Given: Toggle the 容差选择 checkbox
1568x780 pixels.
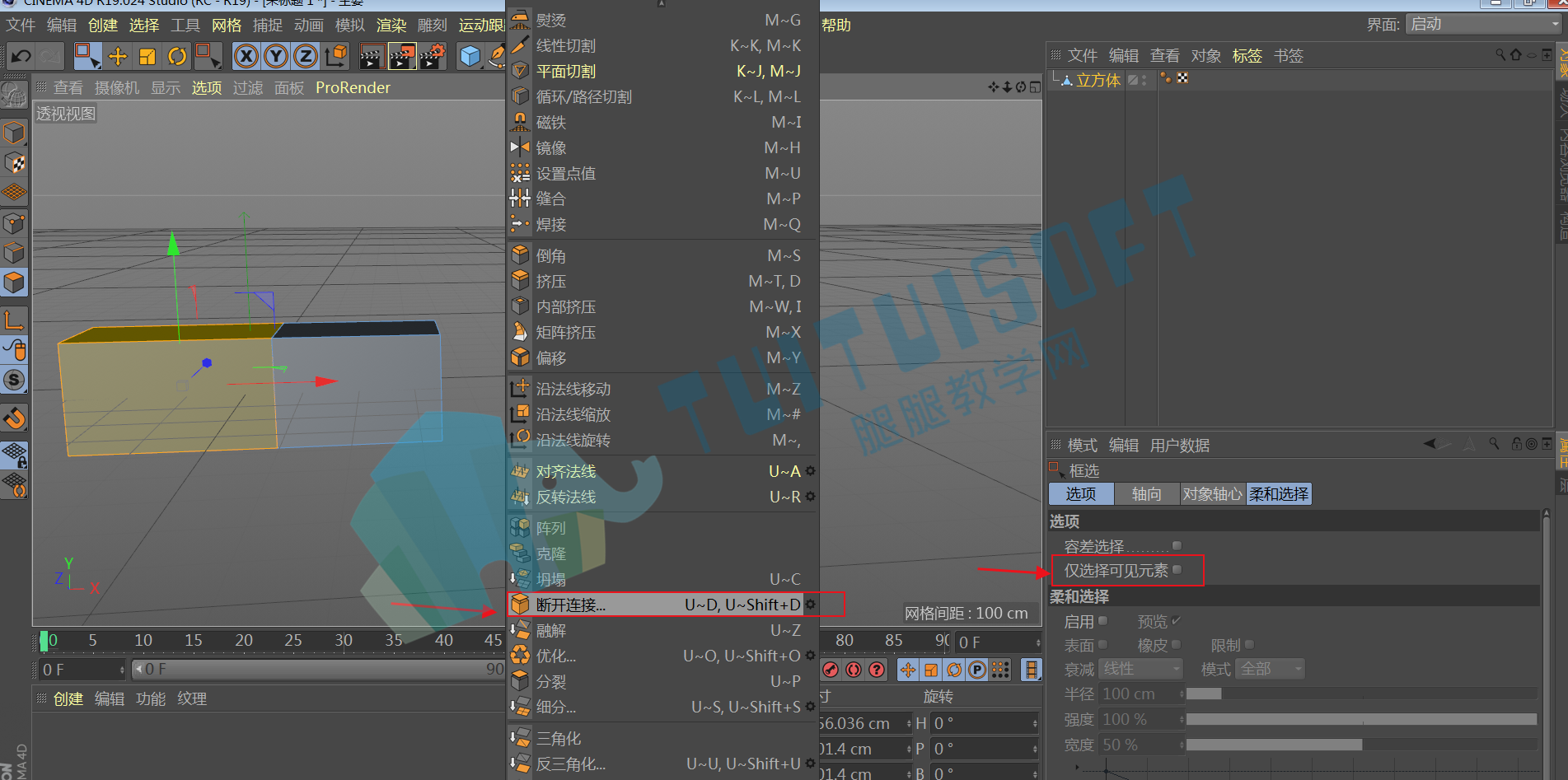Looking at the screenshot, I should click(1177, 545).
